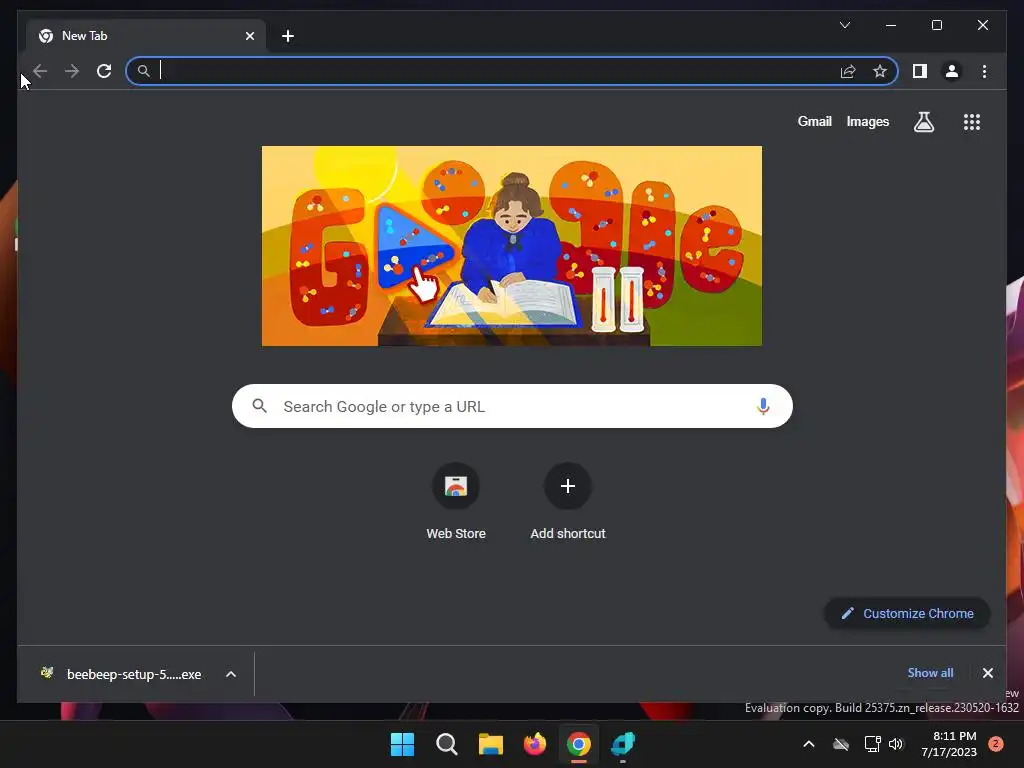Click the Chrome taskbar icon
The image size is (1024, 768).
coord(579,744)
